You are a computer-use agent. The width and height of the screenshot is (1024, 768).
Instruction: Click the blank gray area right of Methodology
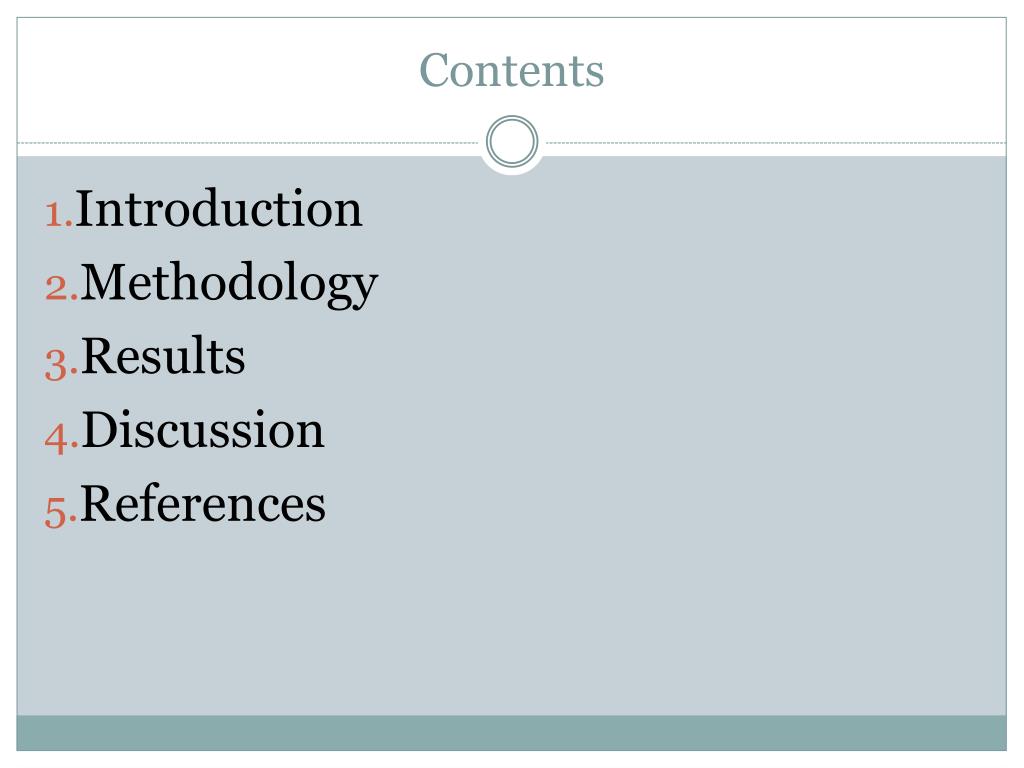[x=692, y=283]
